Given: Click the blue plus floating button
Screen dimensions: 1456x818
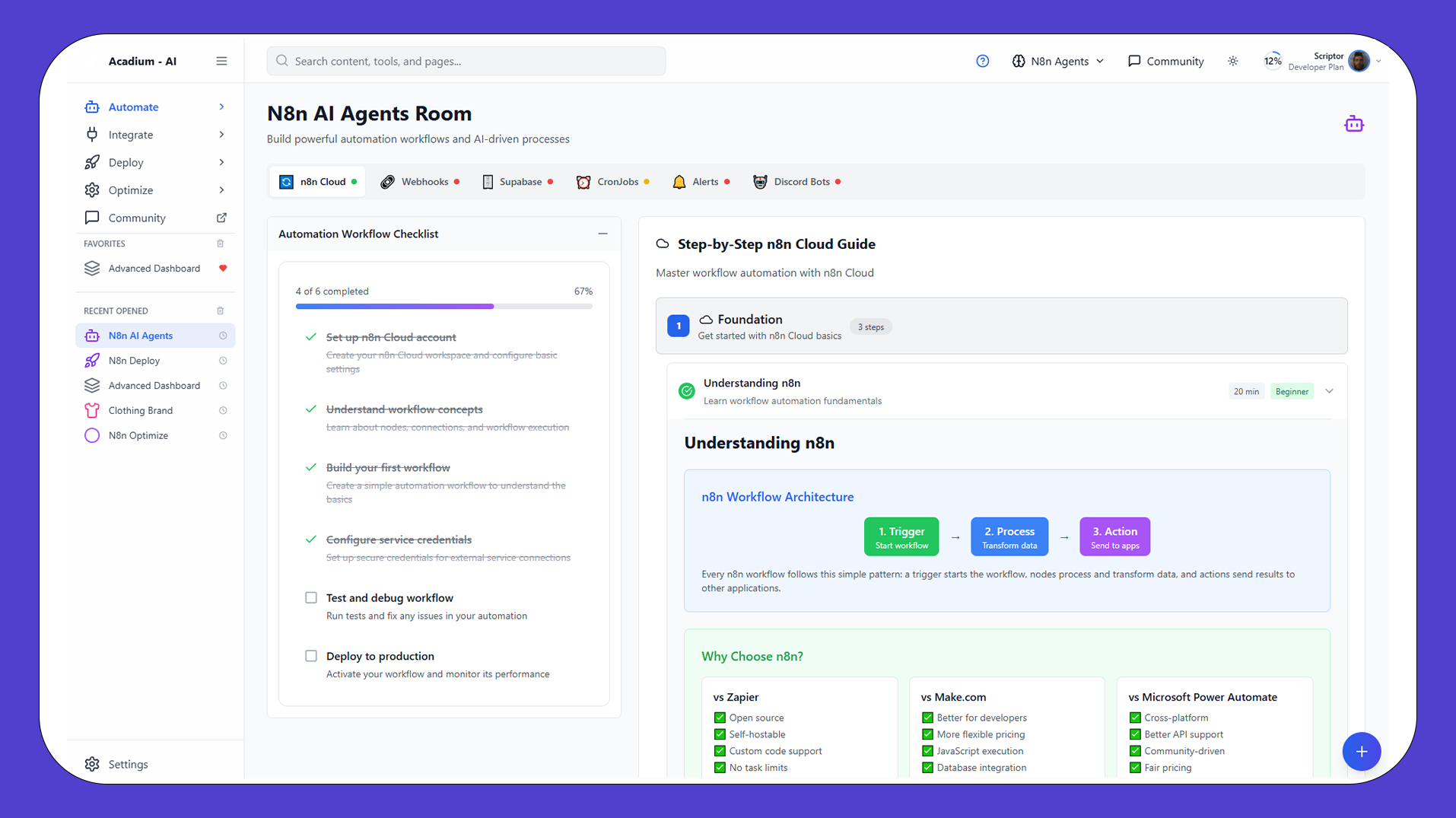Looking at the screenshot, I should point(1362,752).
